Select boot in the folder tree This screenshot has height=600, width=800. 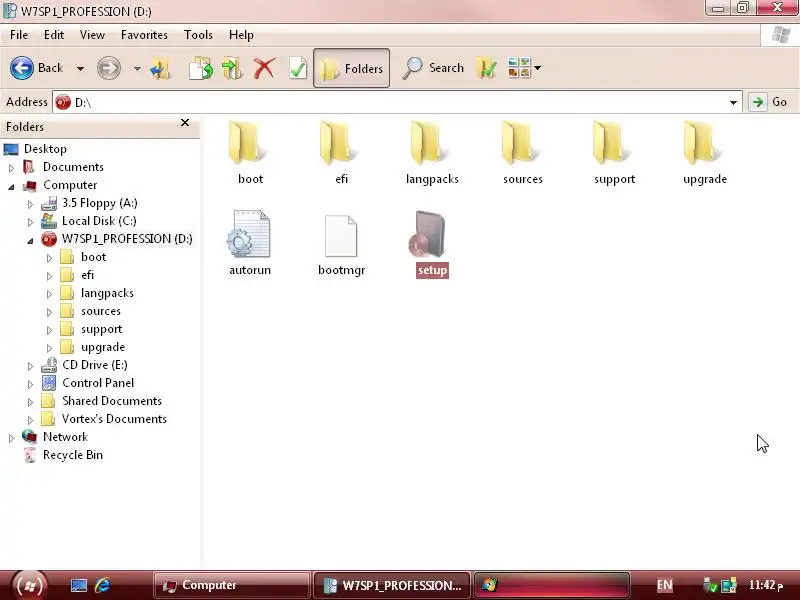pyautogui.click(x=93, y=257)
